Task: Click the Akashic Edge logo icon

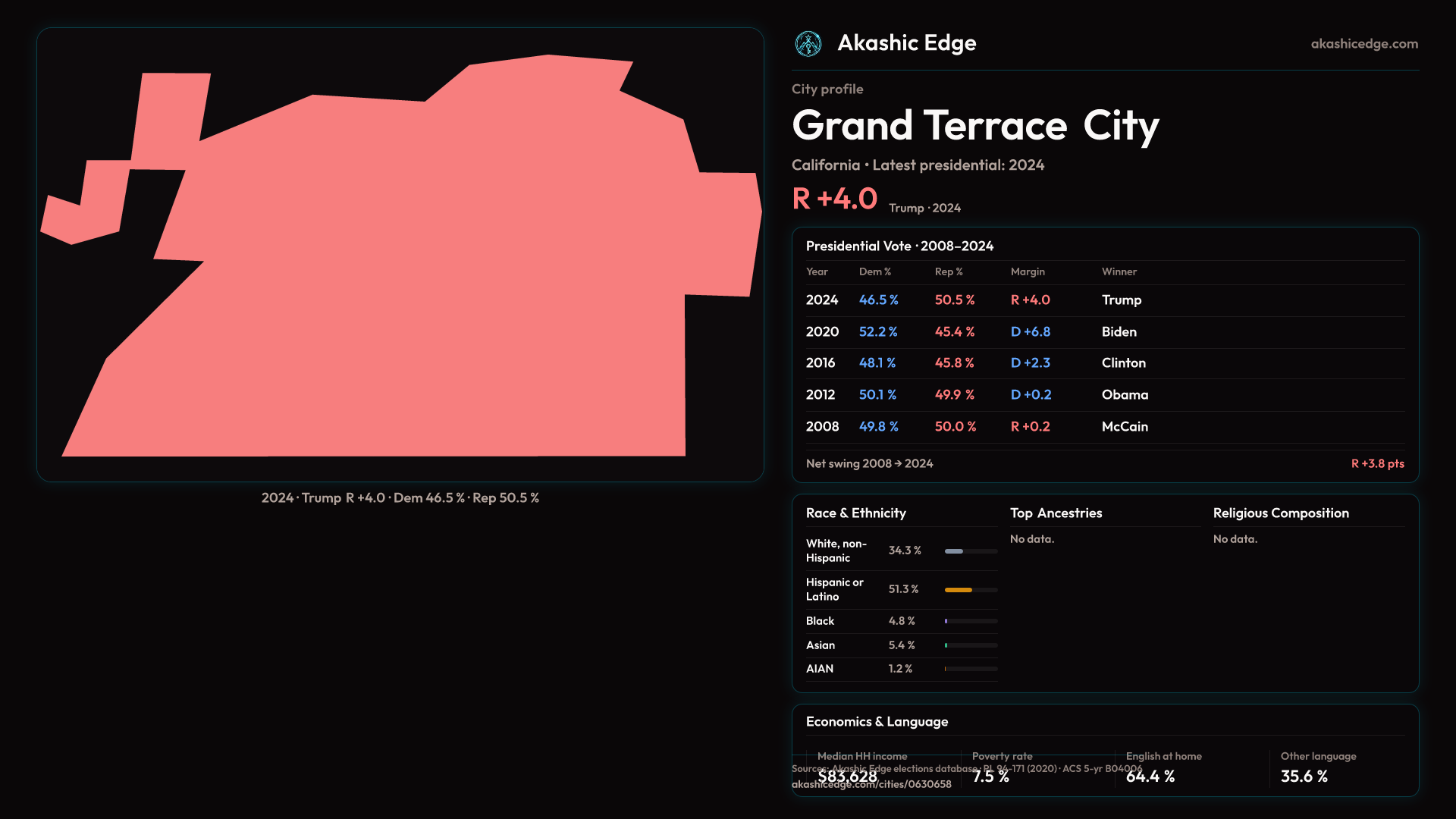Action: 808,44
